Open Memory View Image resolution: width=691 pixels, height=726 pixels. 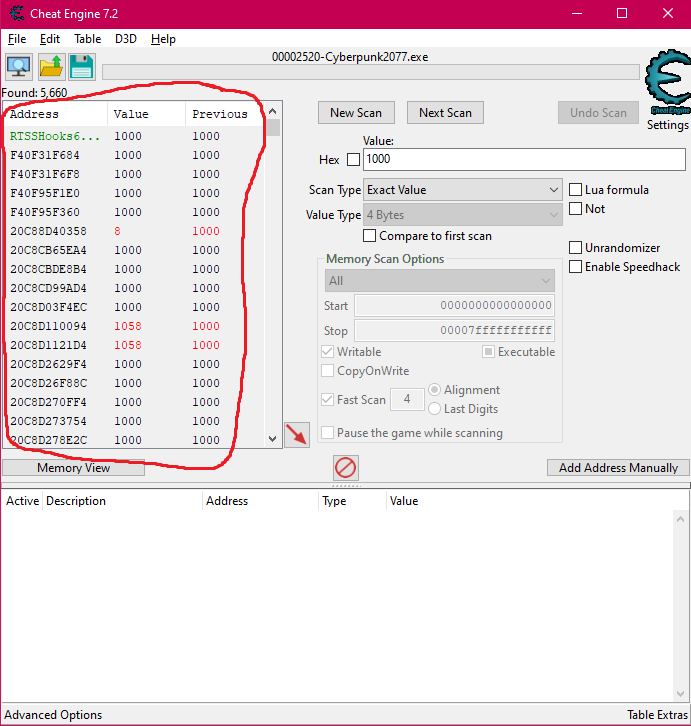(74, 468)
